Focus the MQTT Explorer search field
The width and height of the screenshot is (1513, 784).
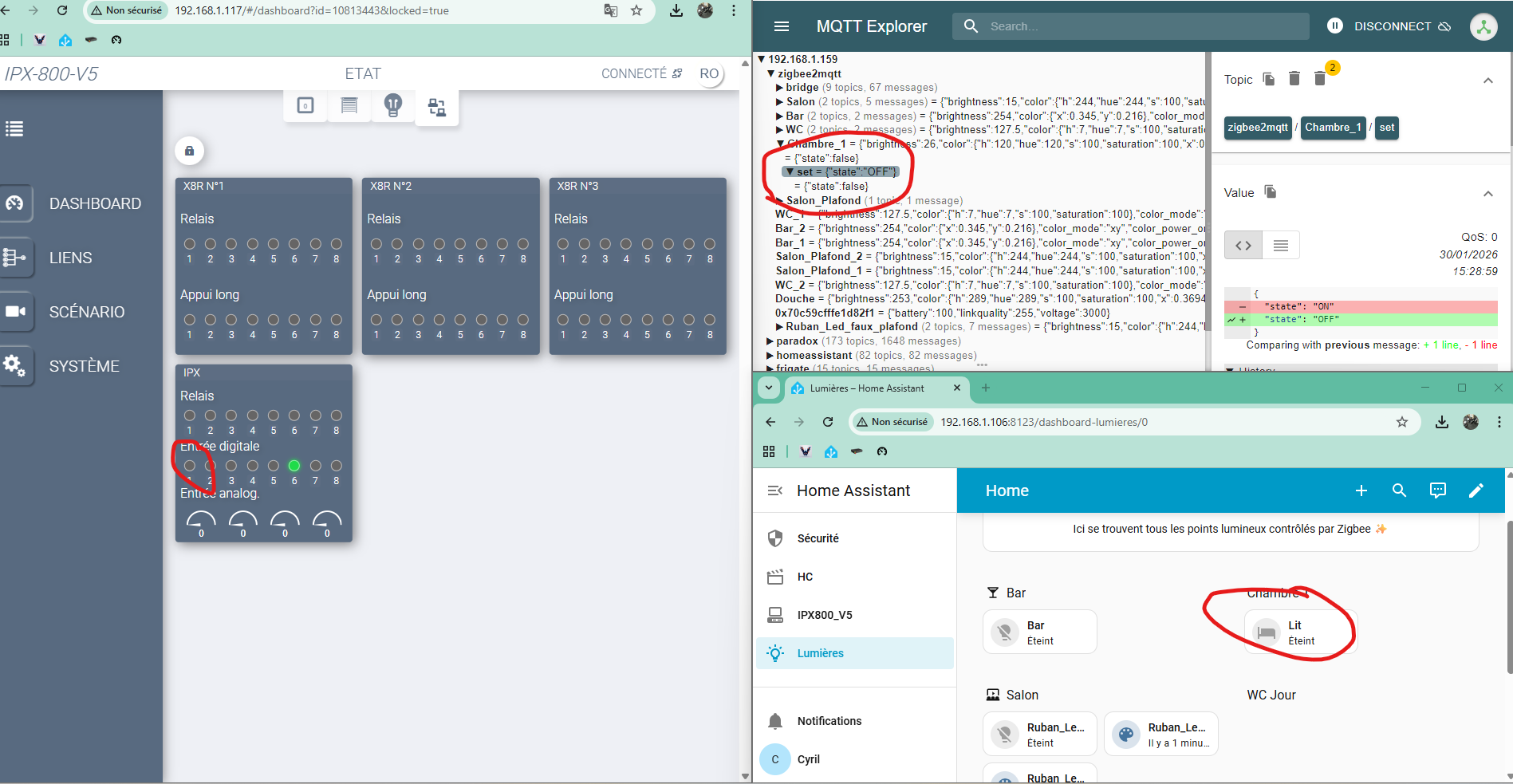(x=1141, y=26)
